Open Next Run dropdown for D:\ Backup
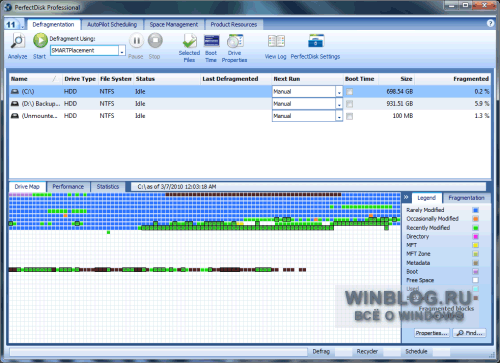Image resolution: width=500 pixels, height=363 pixels. tap(339, 104)
